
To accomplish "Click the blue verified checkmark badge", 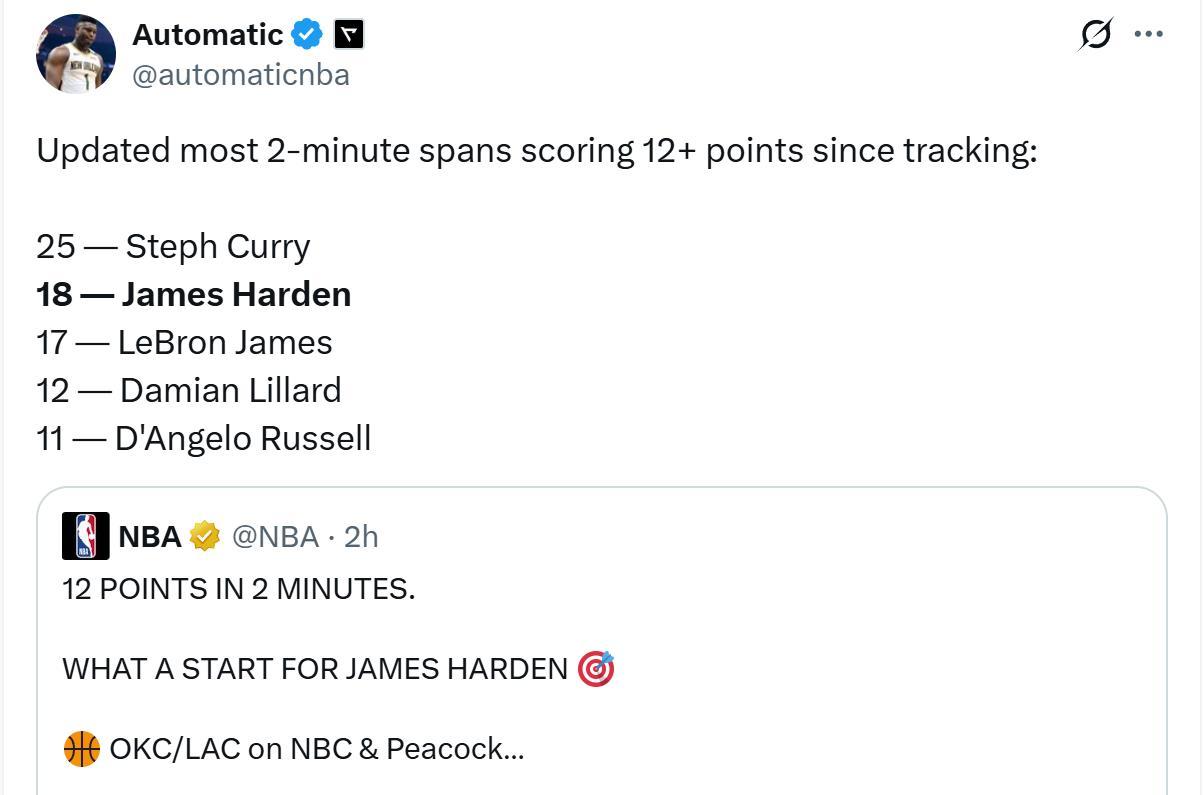I will [x=307, y=35].
